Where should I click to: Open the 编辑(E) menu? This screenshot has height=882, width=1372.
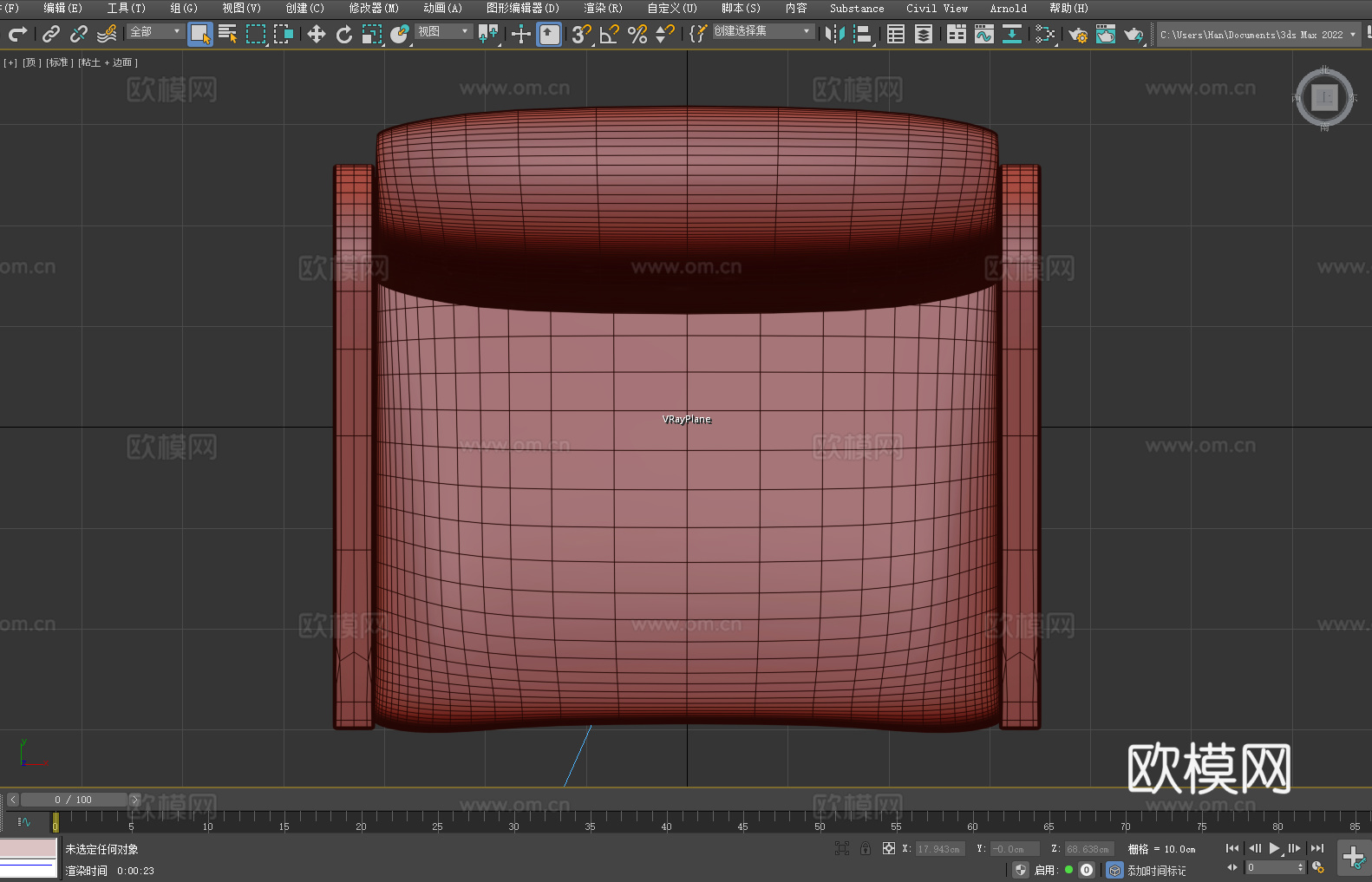click(x=62, y=8)
